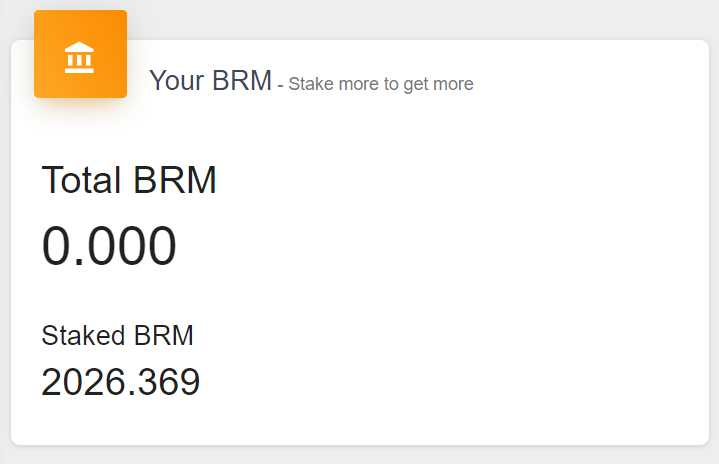719x464 pixels.
Task: Click the 0.000 total balance value
Action: (109, 245)
